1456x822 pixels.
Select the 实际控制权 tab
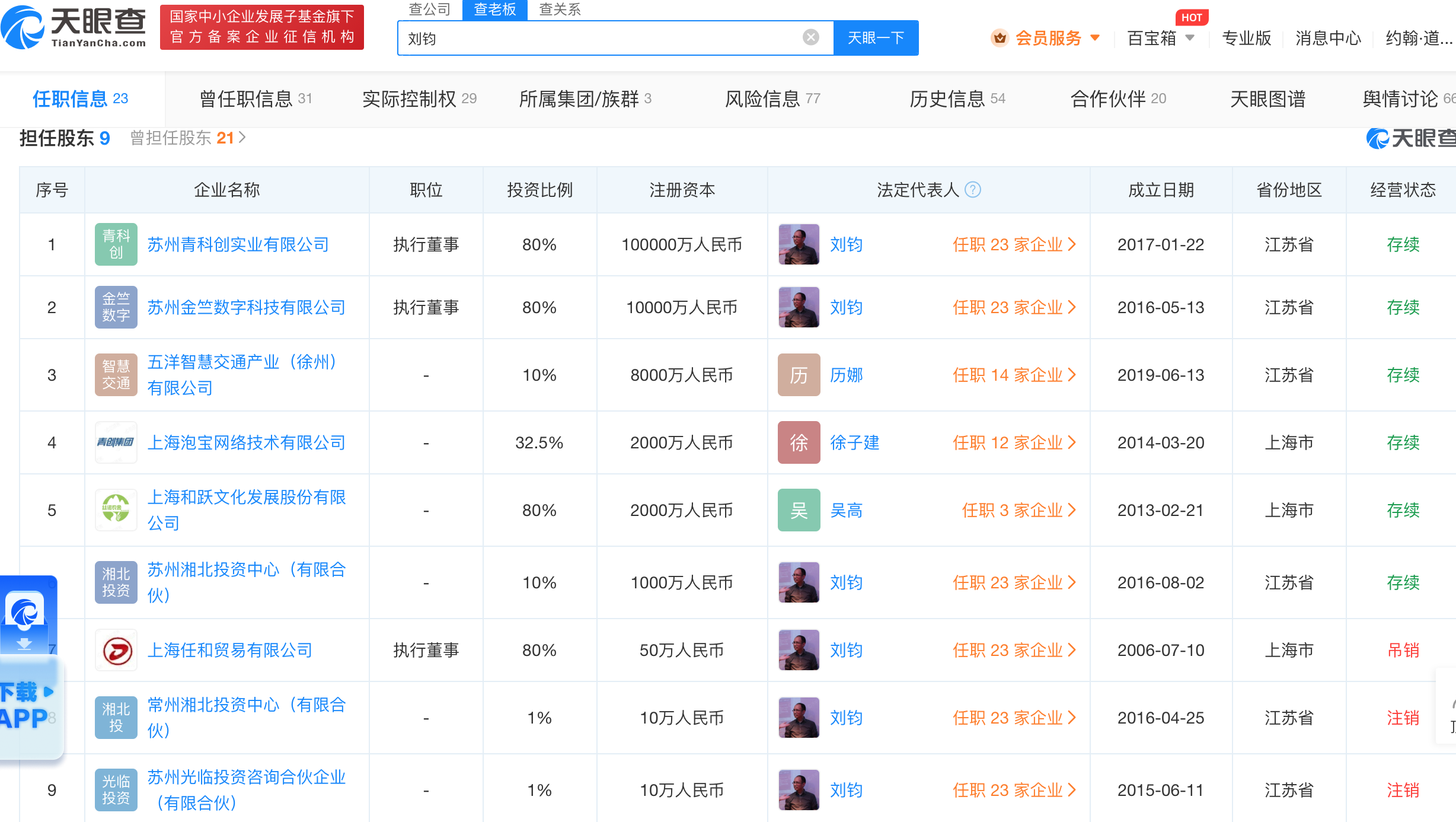tap(419, 98)
